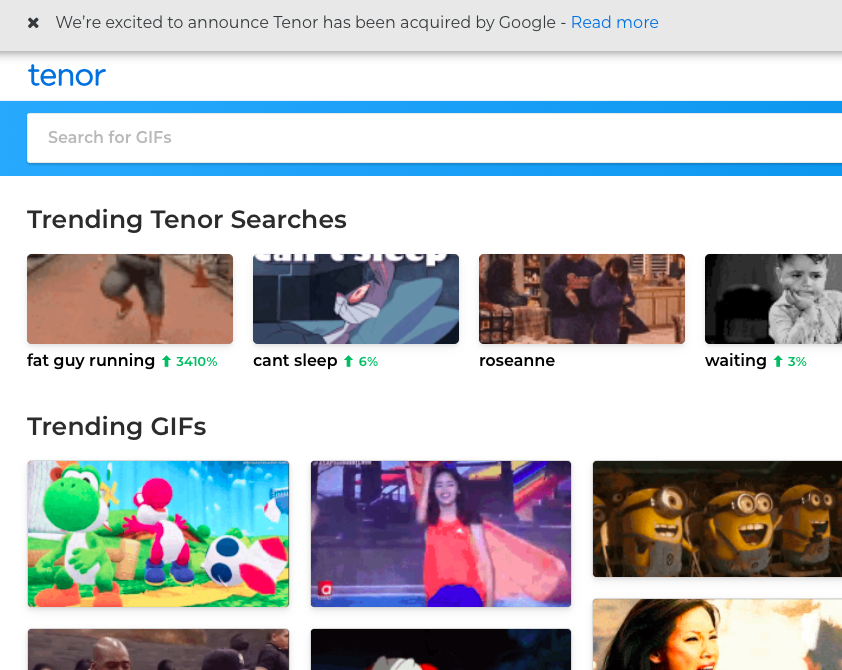Select the roseanne search label
Screen dimensions: 842x670
tap(517, 360)
